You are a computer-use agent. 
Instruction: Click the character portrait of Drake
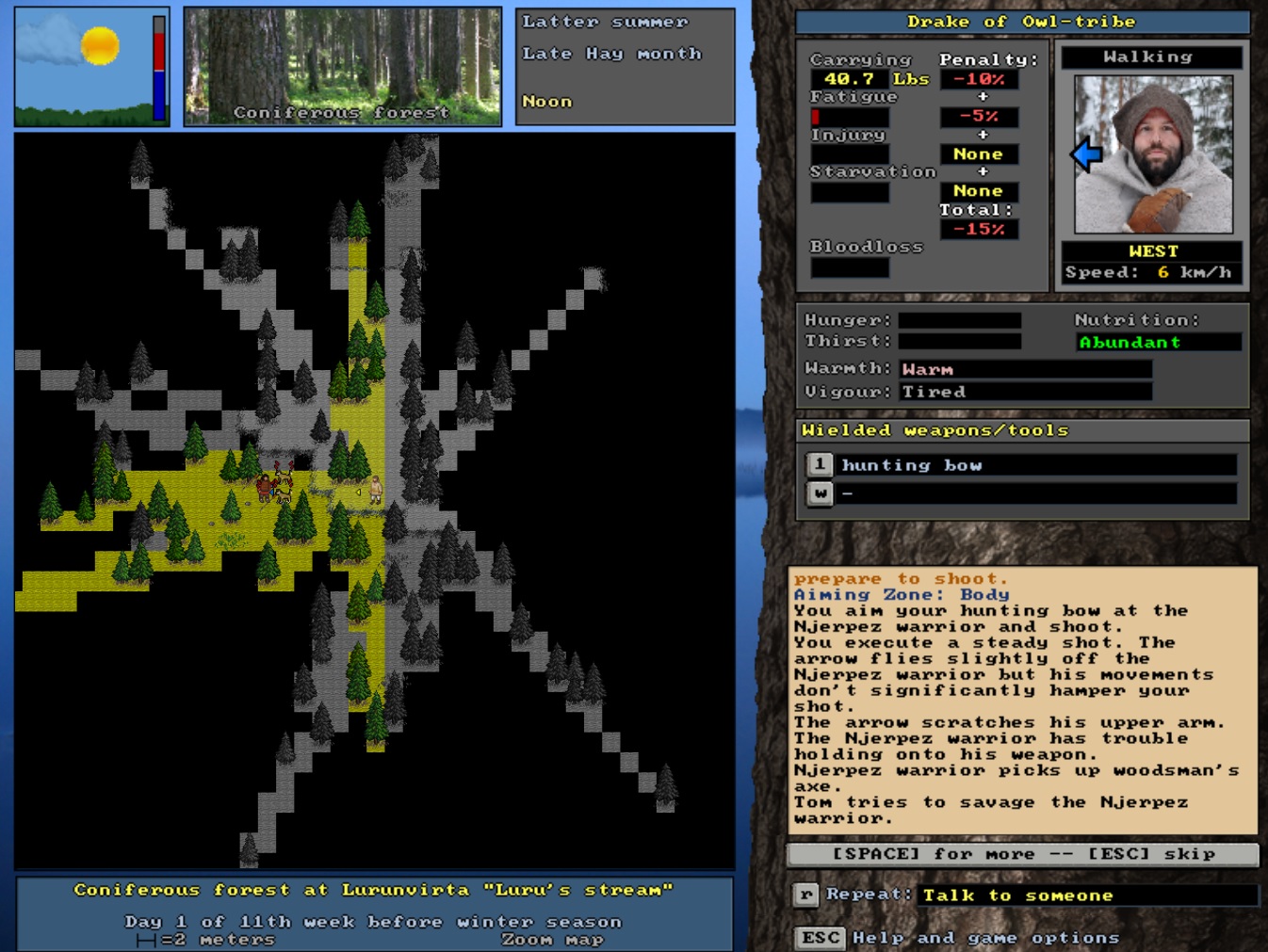[1154, 154]
